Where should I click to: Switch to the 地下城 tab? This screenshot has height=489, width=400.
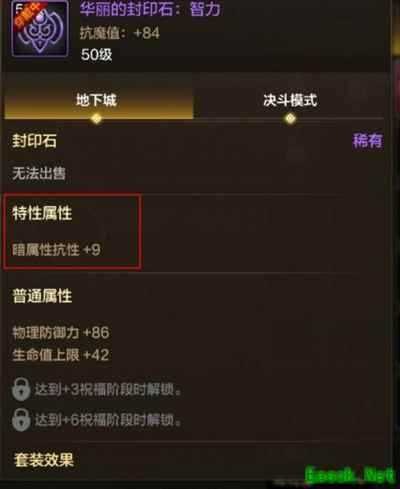coord(99,100)
